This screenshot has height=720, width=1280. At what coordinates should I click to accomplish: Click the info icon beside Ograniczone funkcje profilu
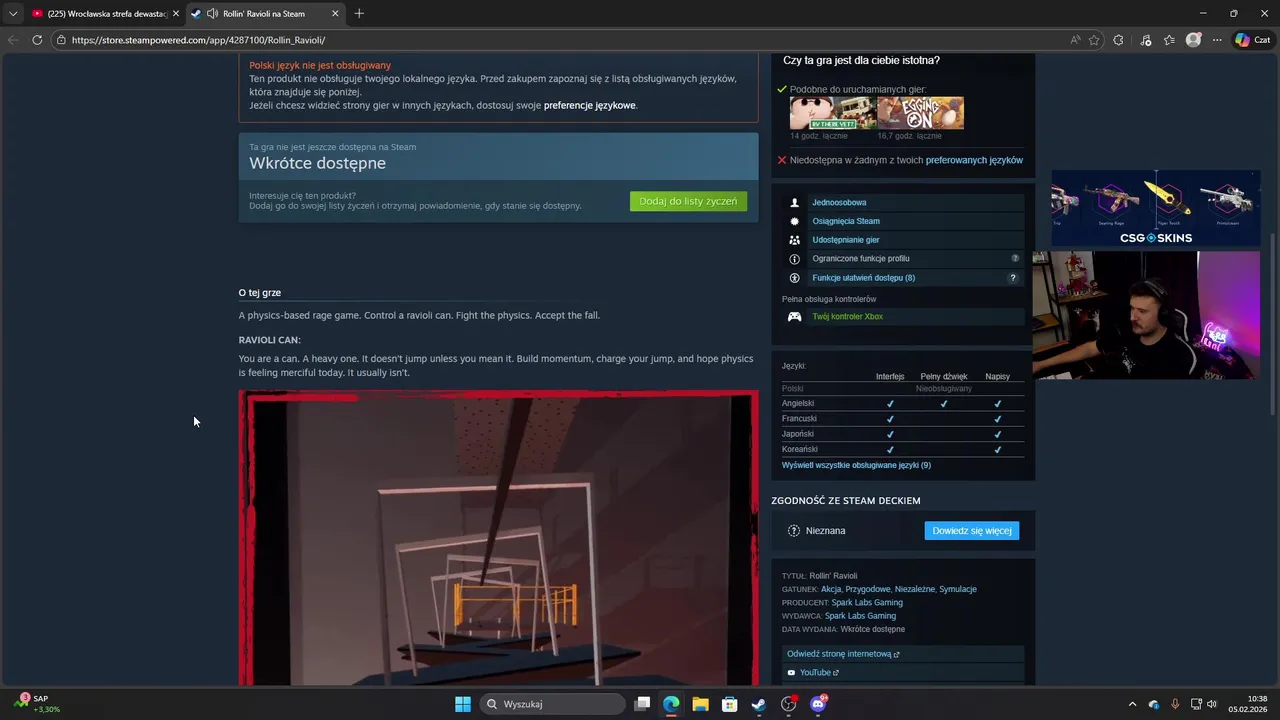click(x=794, y=259)
